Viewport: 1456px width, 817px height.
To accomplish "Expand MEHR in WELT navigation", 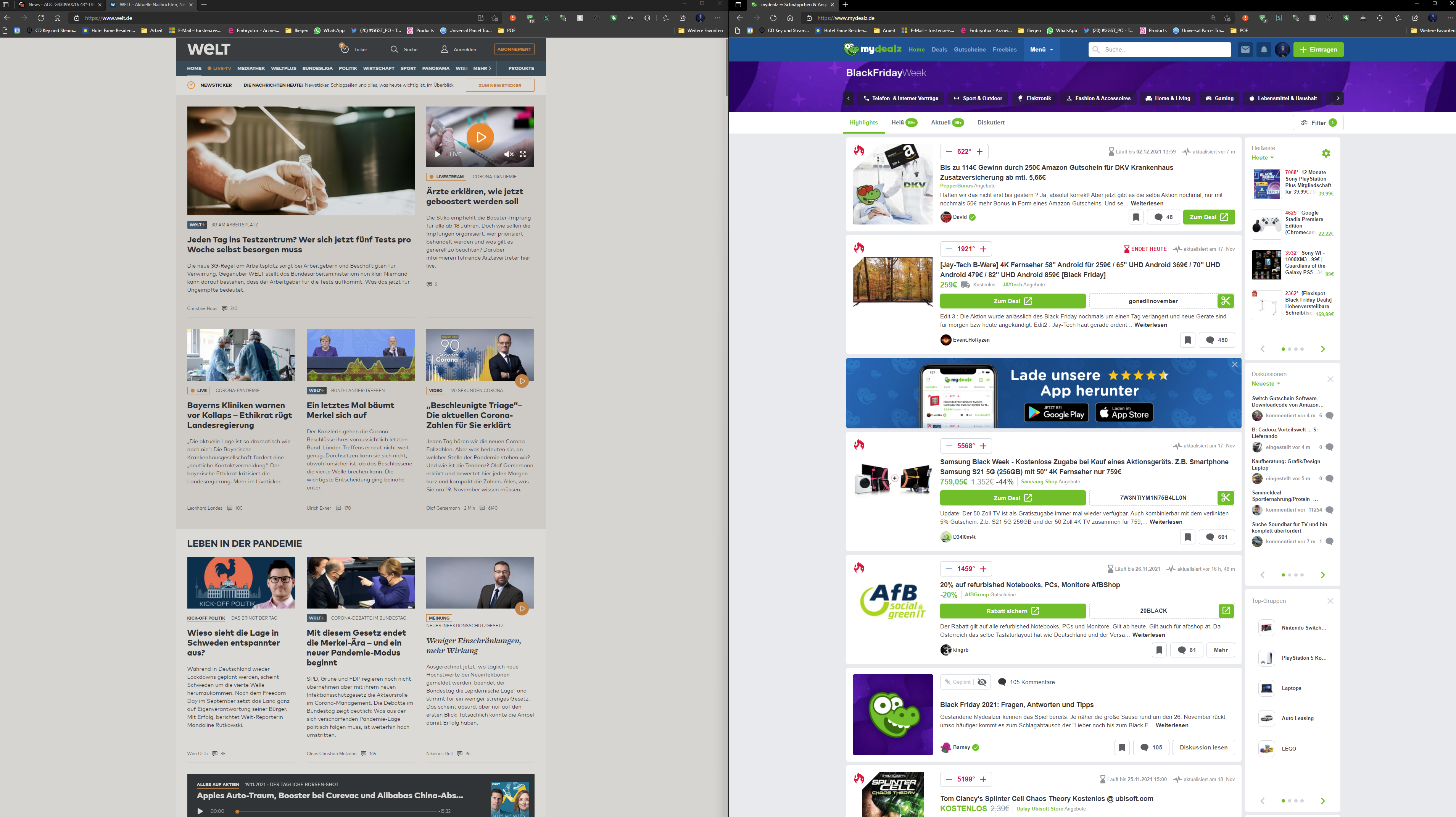I will click(482, 68).
